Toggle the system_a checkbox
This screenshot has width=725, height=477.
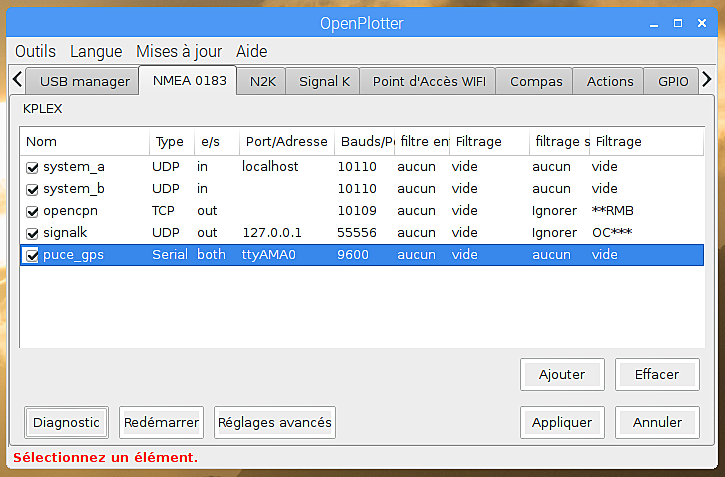tap(32, 167)
